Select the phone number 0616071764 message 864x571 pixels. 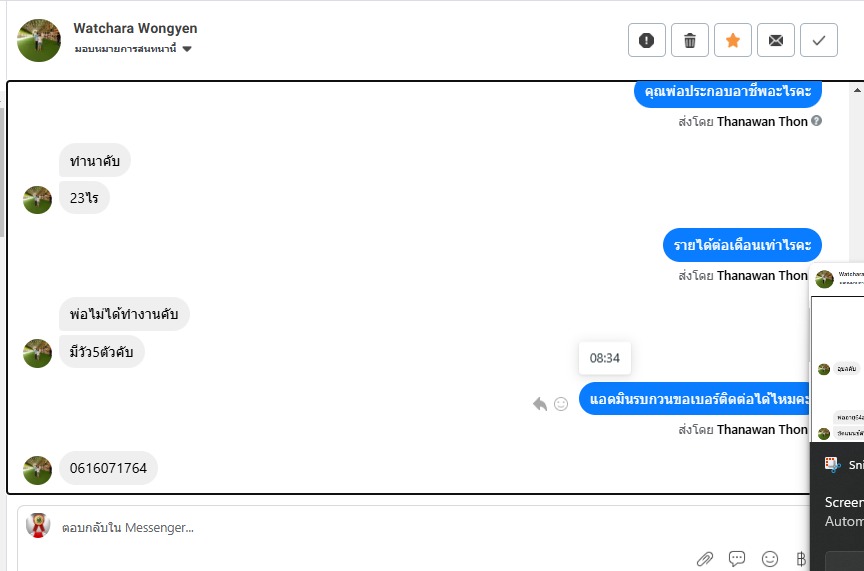(x=108, y=468)
